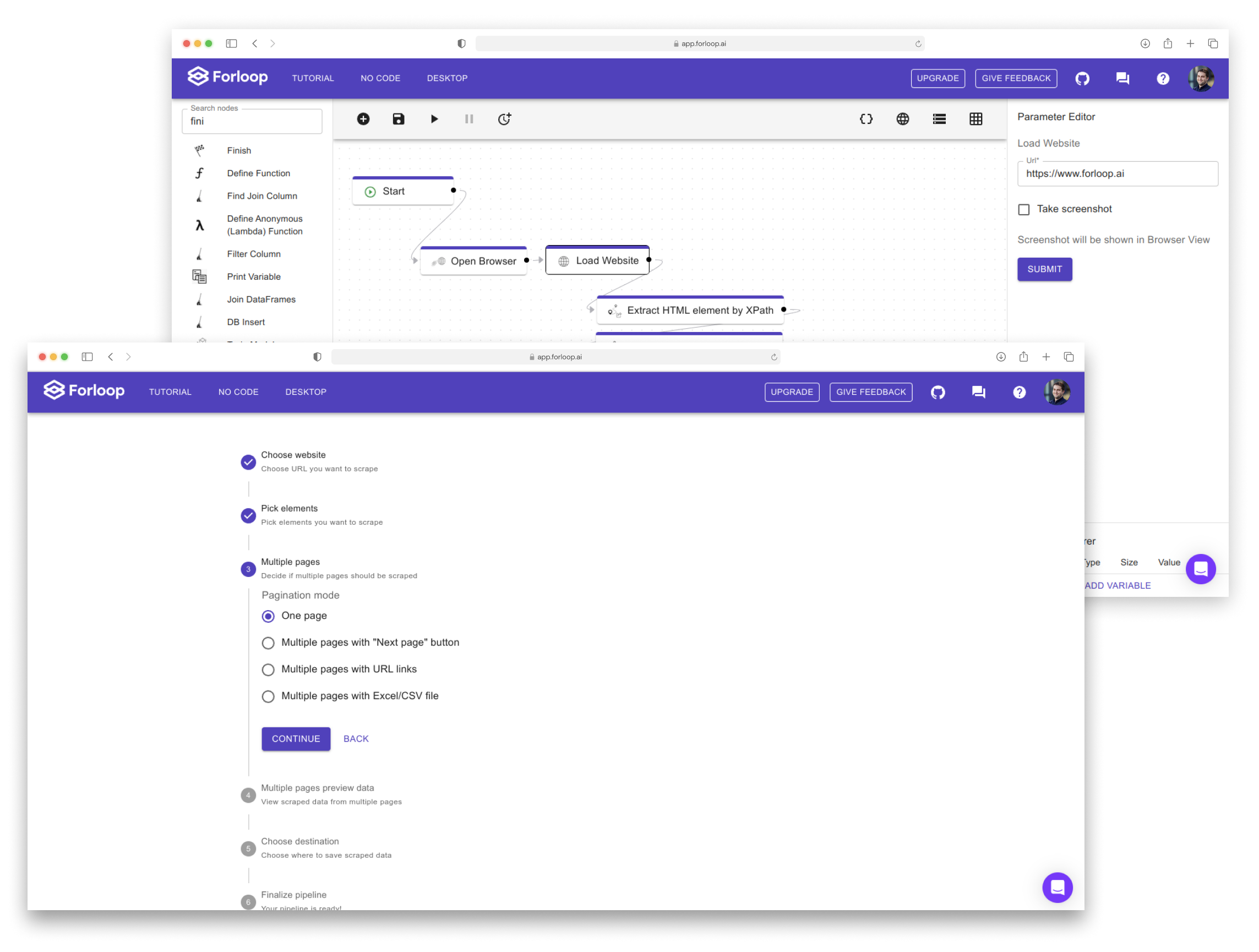Screen dimensions: 1259x952
Task: Click SUBMIT in the Parameter Editor
Action: point(1044,269)
